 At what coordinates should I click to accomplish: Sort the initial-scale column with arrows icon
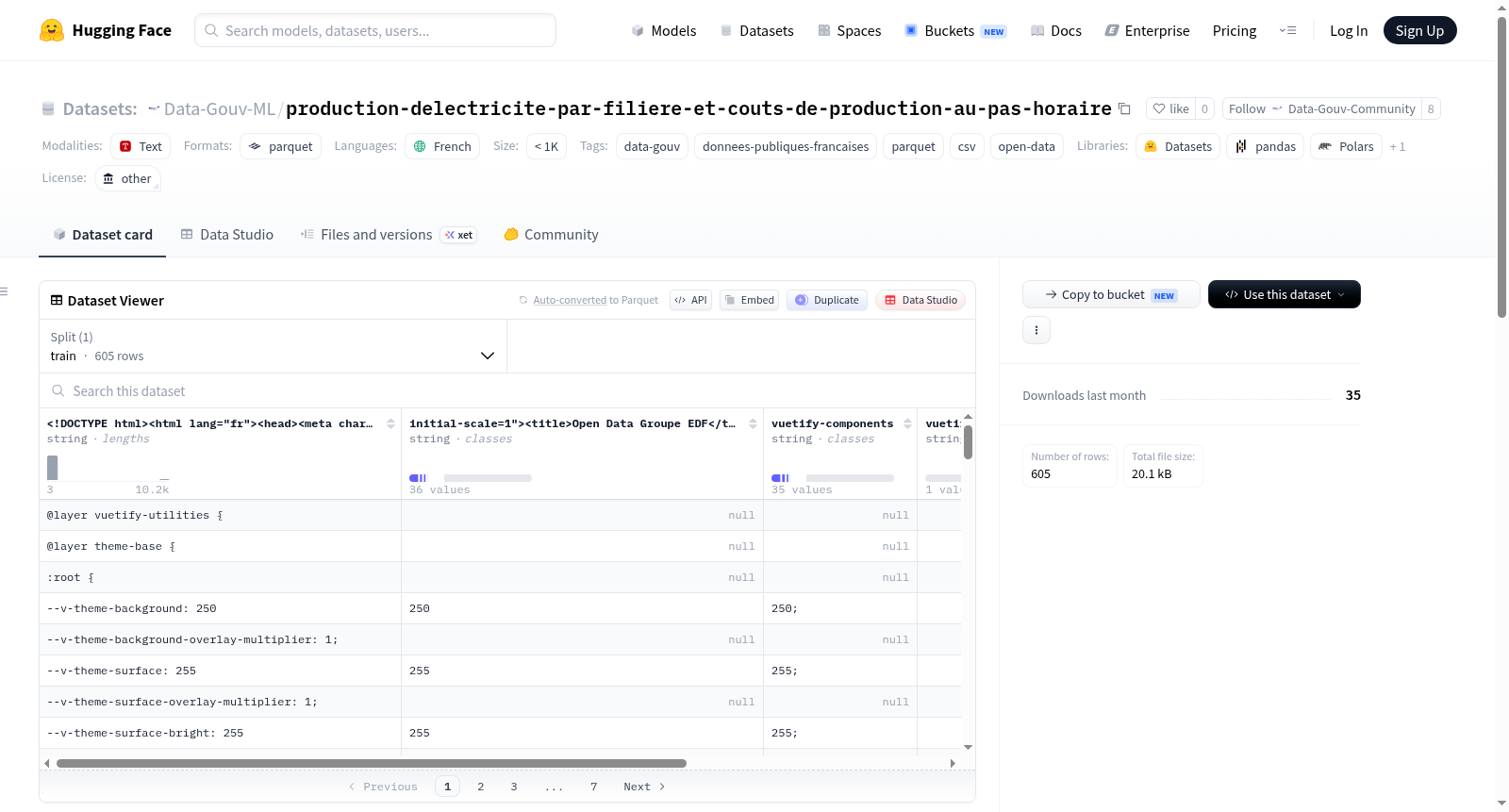pyautogui.click(x=753, y=423)
